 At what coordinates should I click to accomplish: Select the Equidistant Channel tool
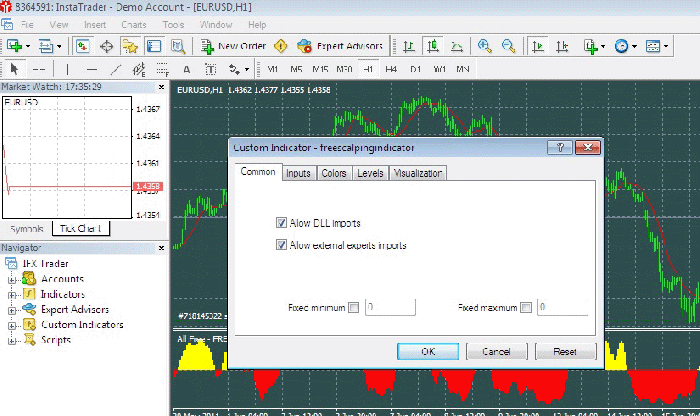[x=139, y=69]
